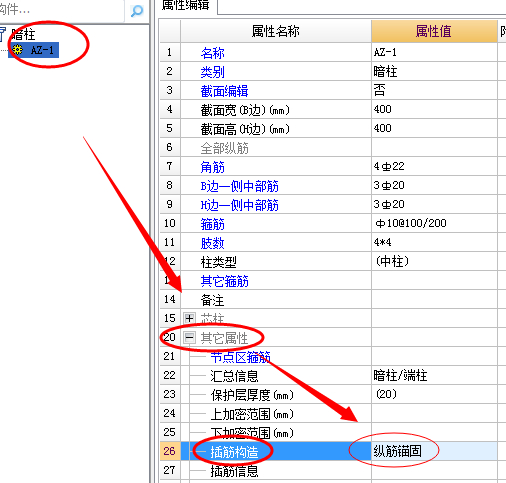Click the empty 上加密范围 value cell
506x483 pixels.
tap(434, 413)
